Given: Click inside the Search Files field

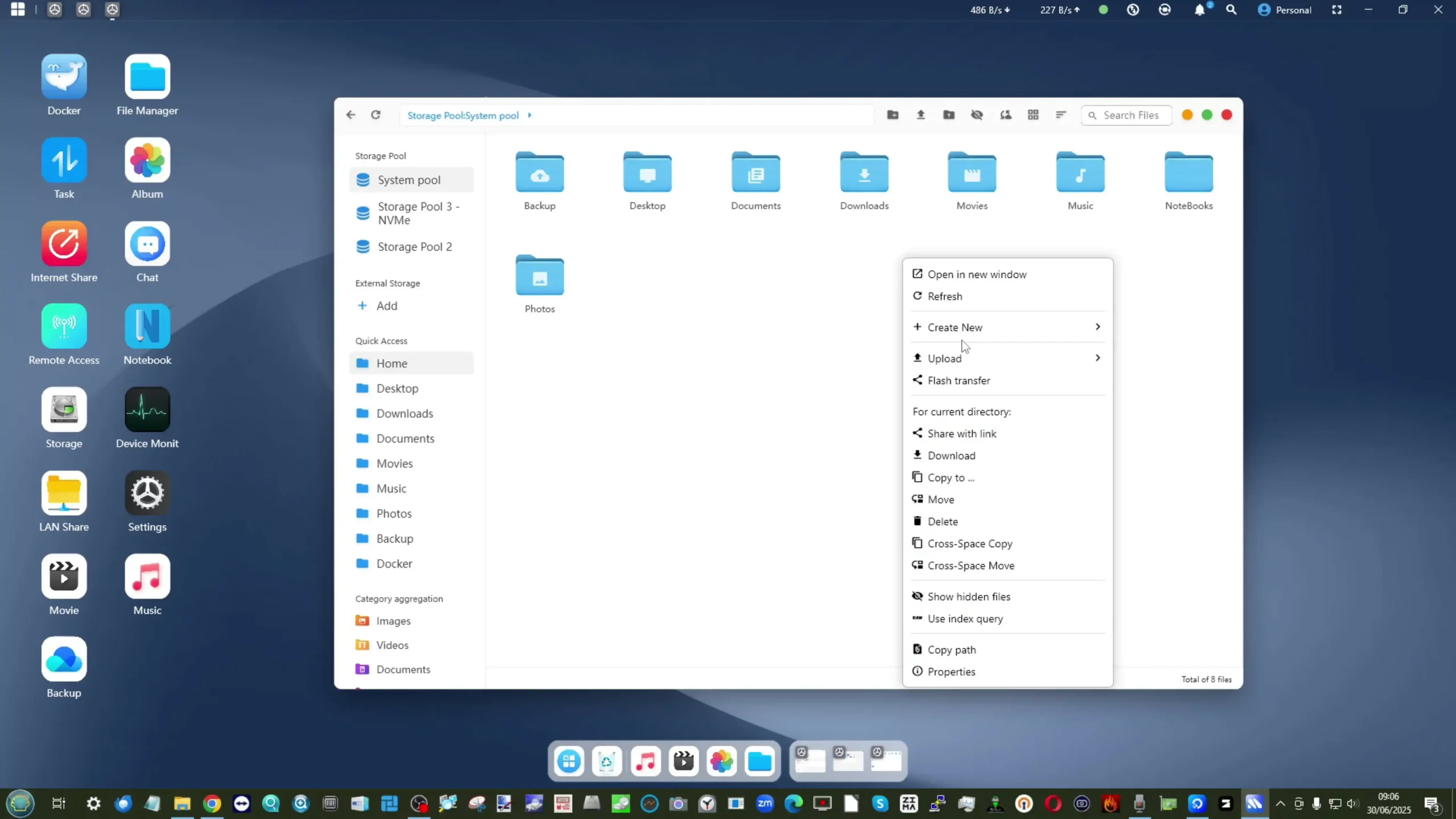Looking at the screenshot, I should [1126, 115].
